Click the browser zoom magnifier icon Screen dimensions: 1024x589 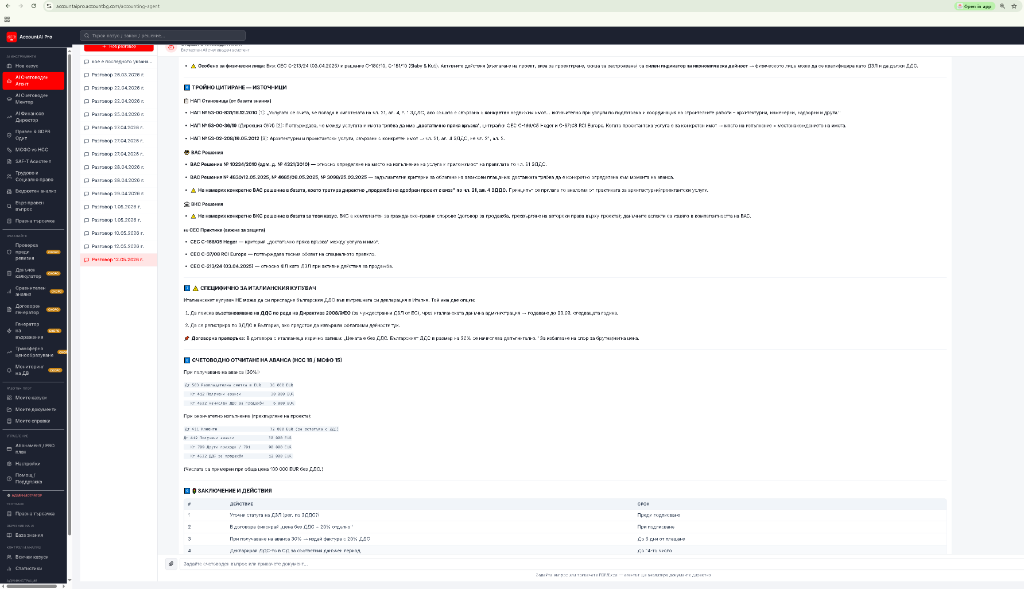pos(1002,6)
